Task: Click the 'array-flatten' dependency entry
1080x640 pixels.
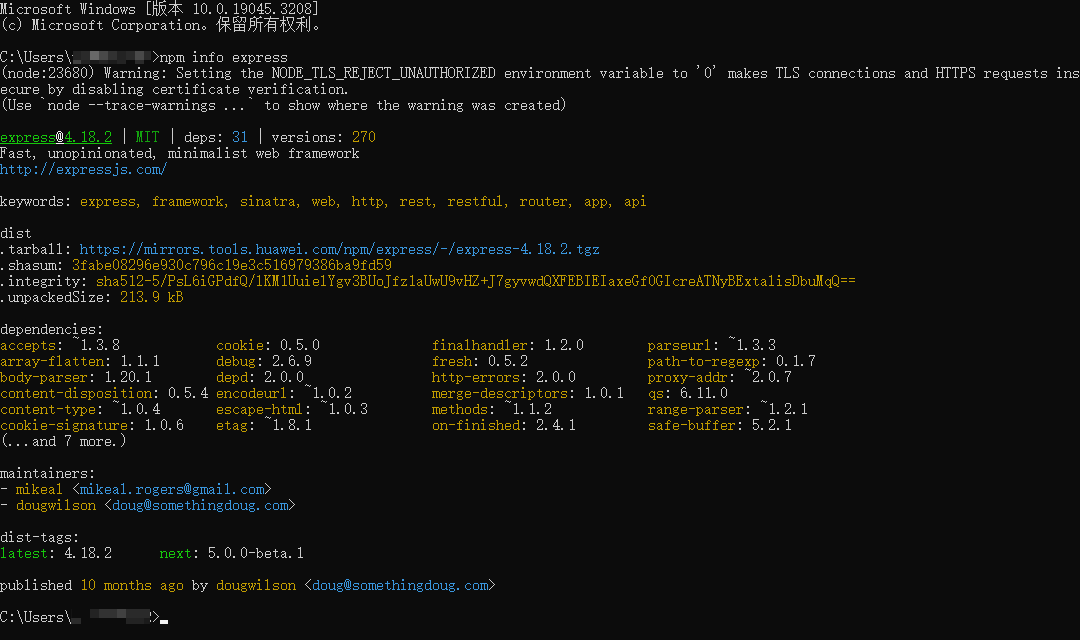Action: coord(80,362)
